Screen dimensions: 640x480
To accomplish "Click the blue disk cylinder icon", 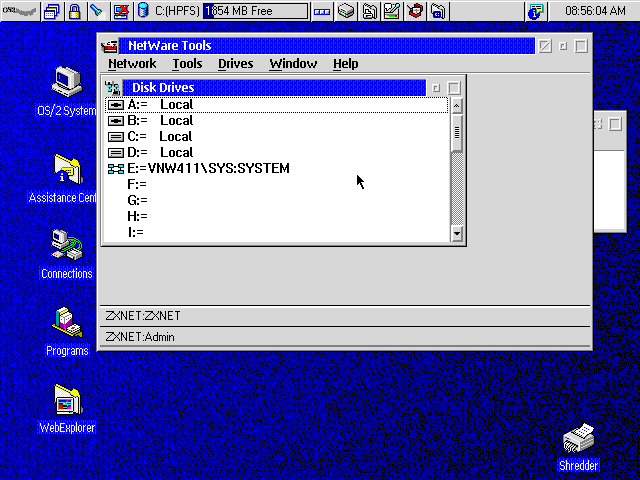I will pos(143,11).
